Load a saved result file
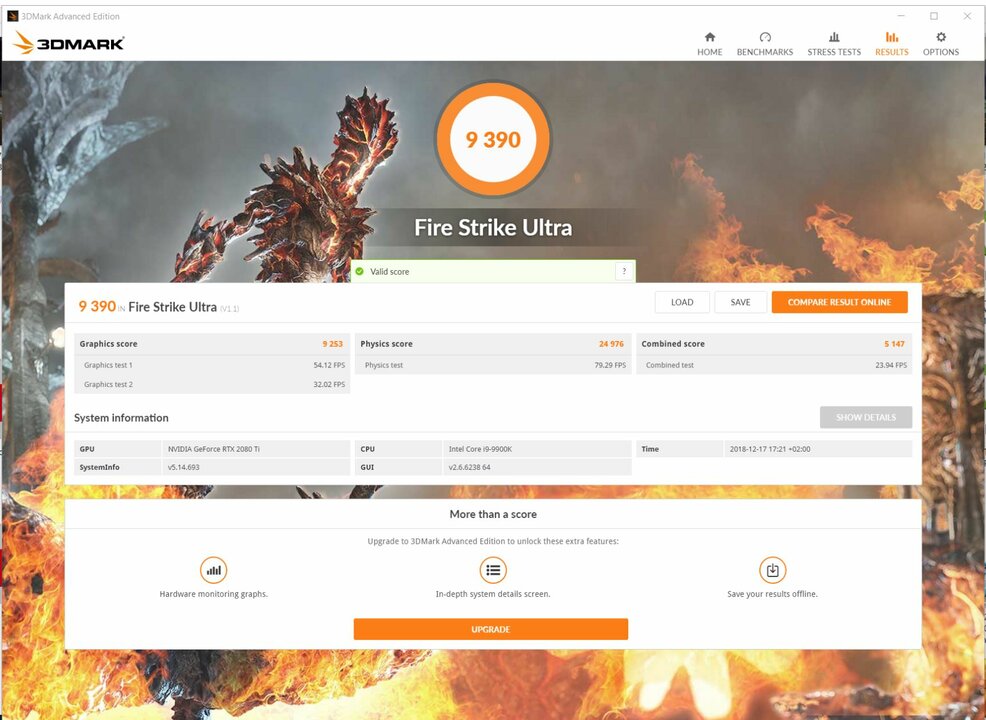This screenshot has width=986, height=720. 682,302
